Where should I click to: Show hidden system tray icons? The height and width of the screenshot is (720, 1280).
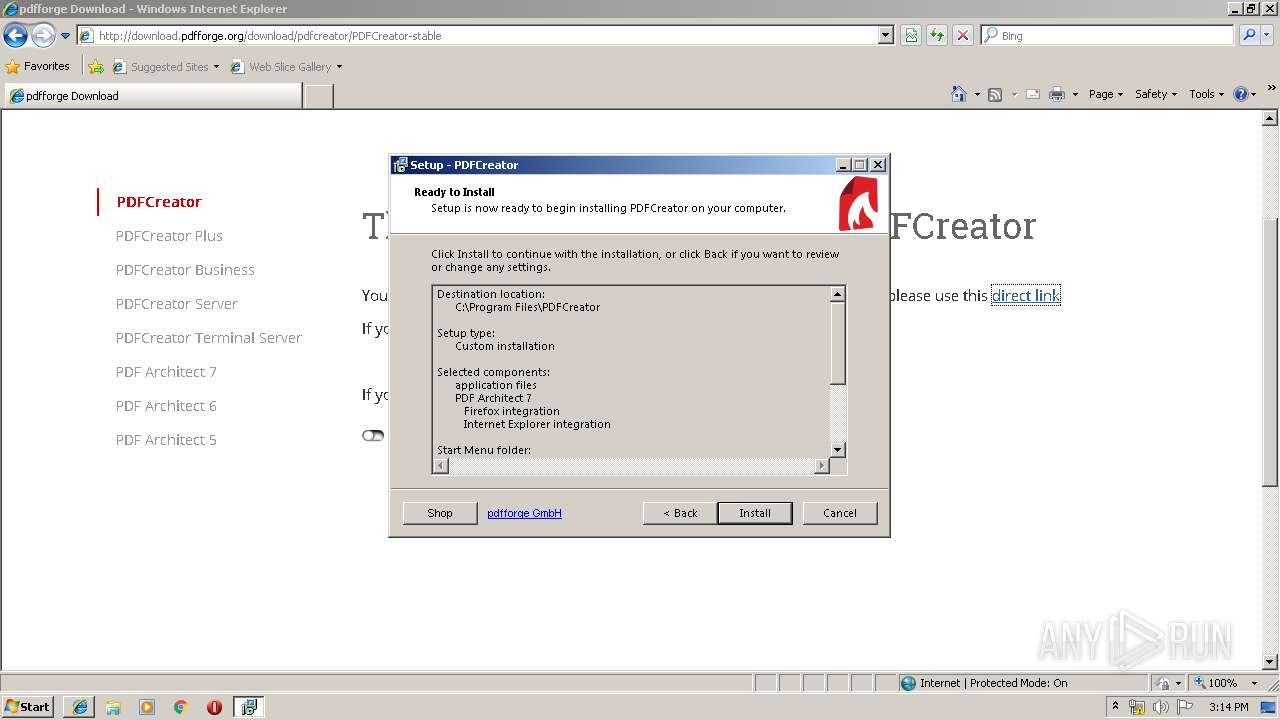pos(1115,707)
